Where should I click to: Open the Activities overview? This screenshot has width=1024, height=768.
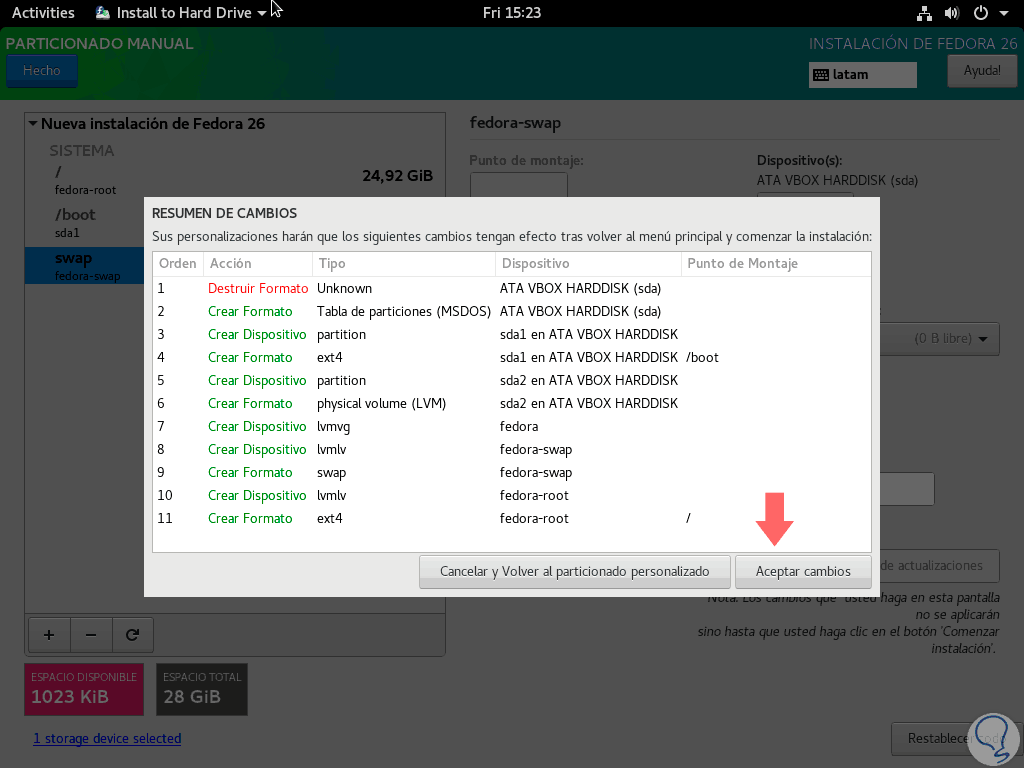43,12
